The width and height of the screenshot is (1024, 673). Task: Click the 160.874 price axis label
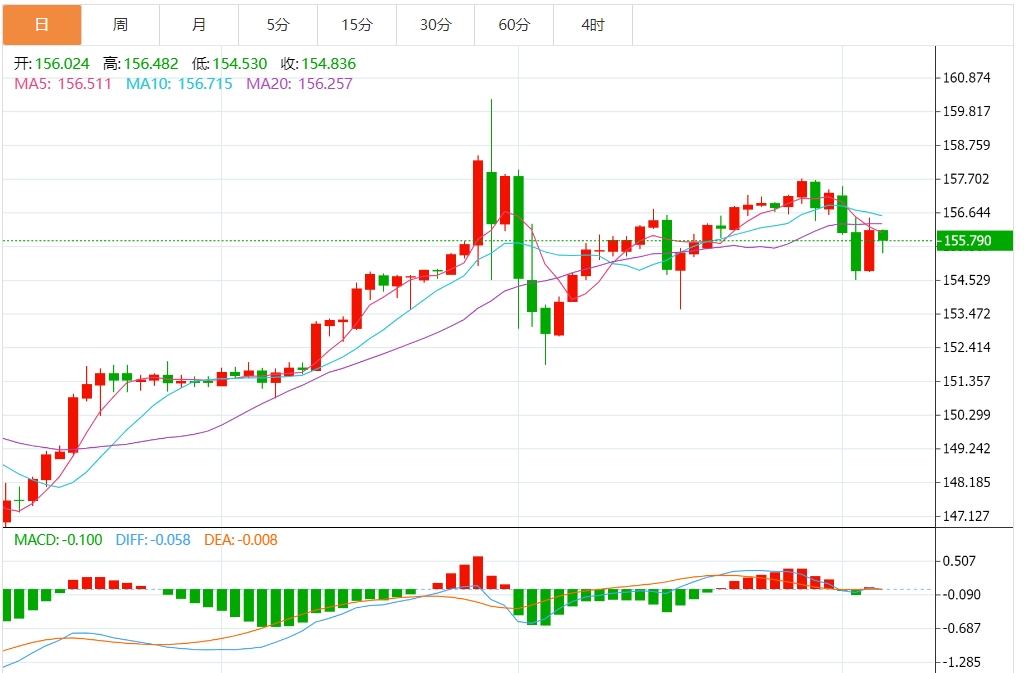[x=967, y=78]
